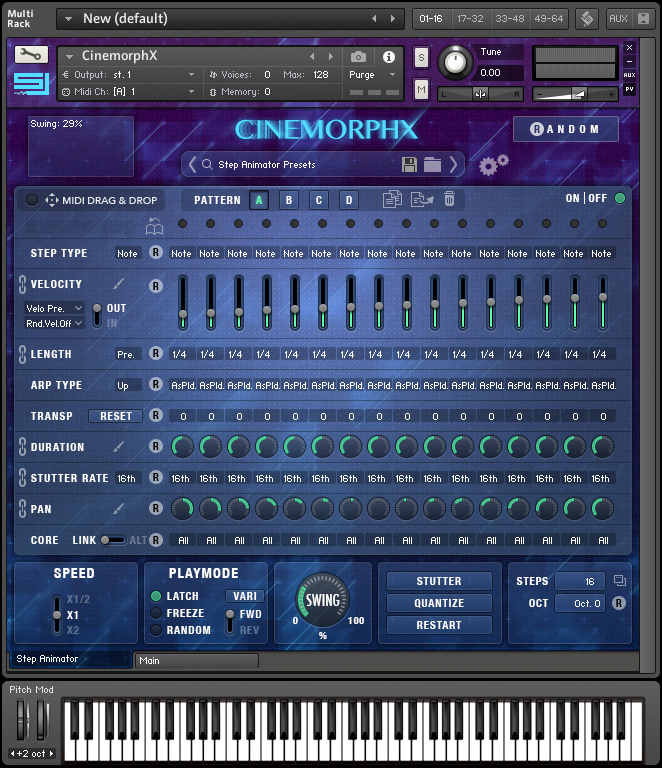Screen dimensions: 662x768
Task: Click the Step Animator Presets search field
Action: 304,165
